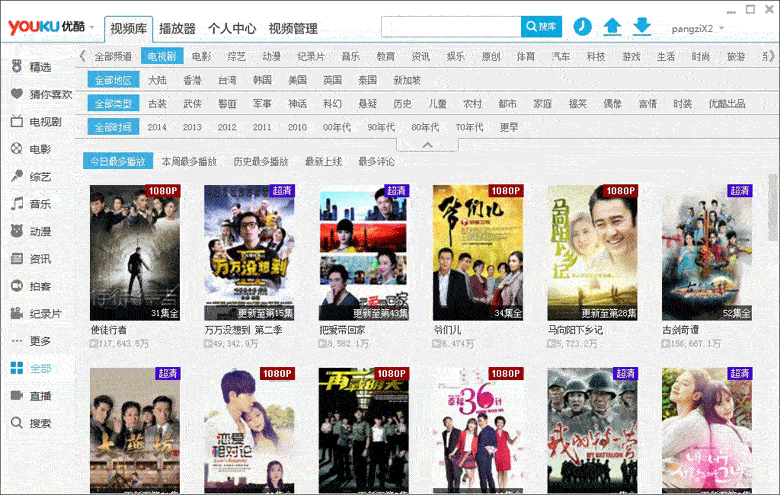Go to 直播 camera icon in sidebar
780x495 pixels.
click(x=17, y=396)
